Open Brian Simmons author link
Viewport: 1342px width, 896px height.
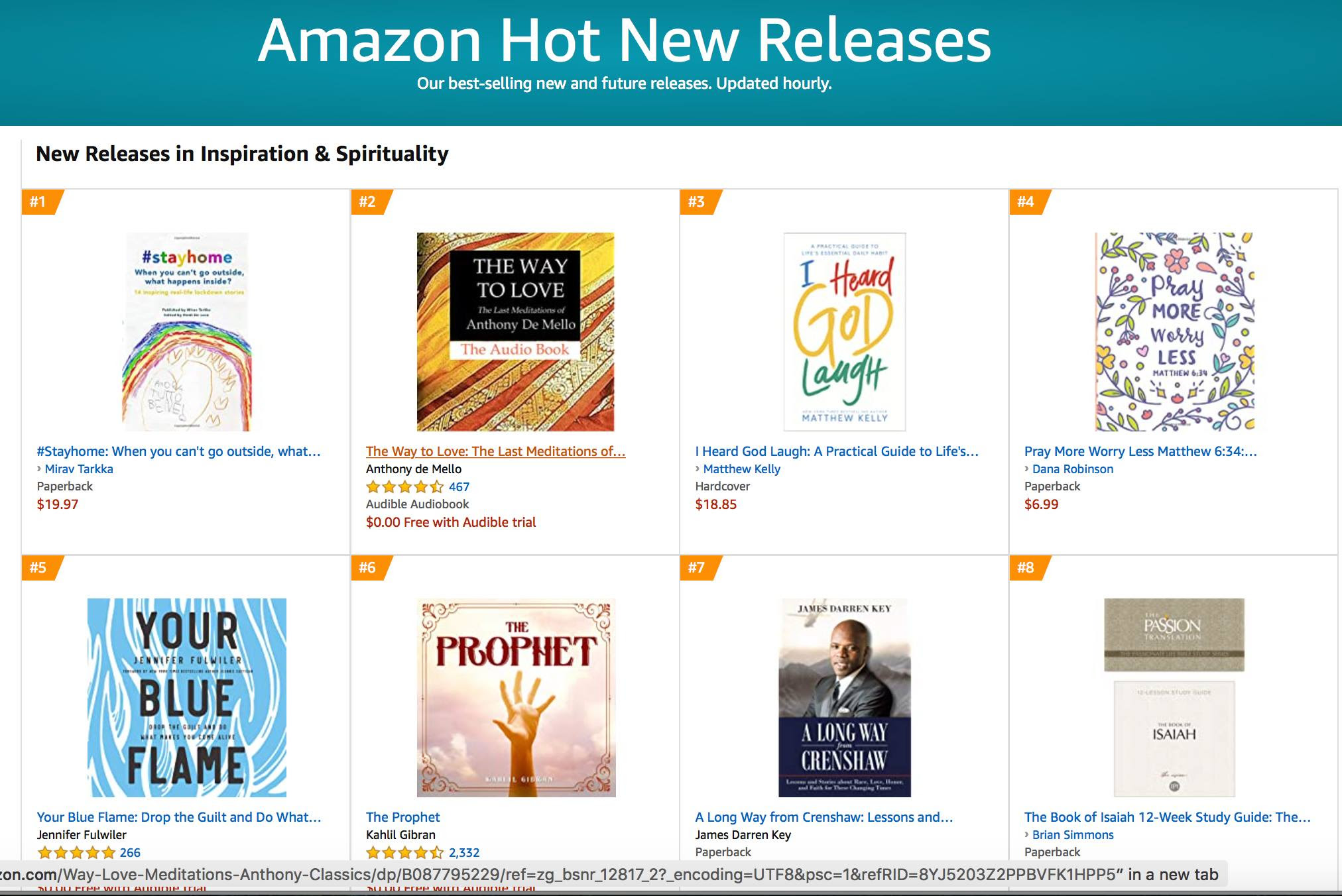coord(1072,835)
